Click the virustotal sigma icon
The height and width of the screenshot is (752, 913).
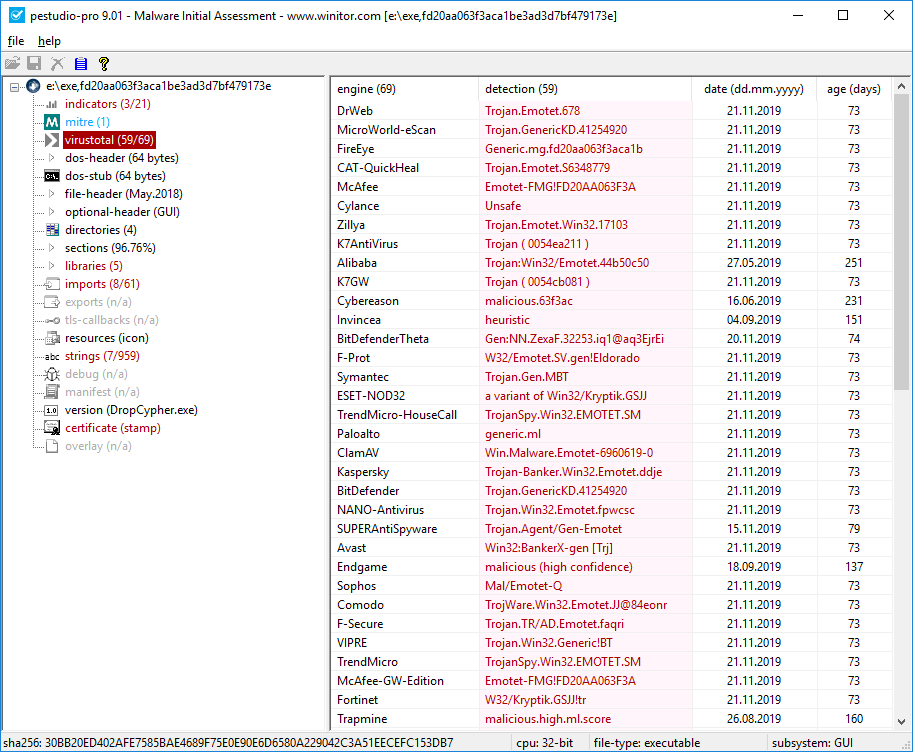tap(52, 140)
